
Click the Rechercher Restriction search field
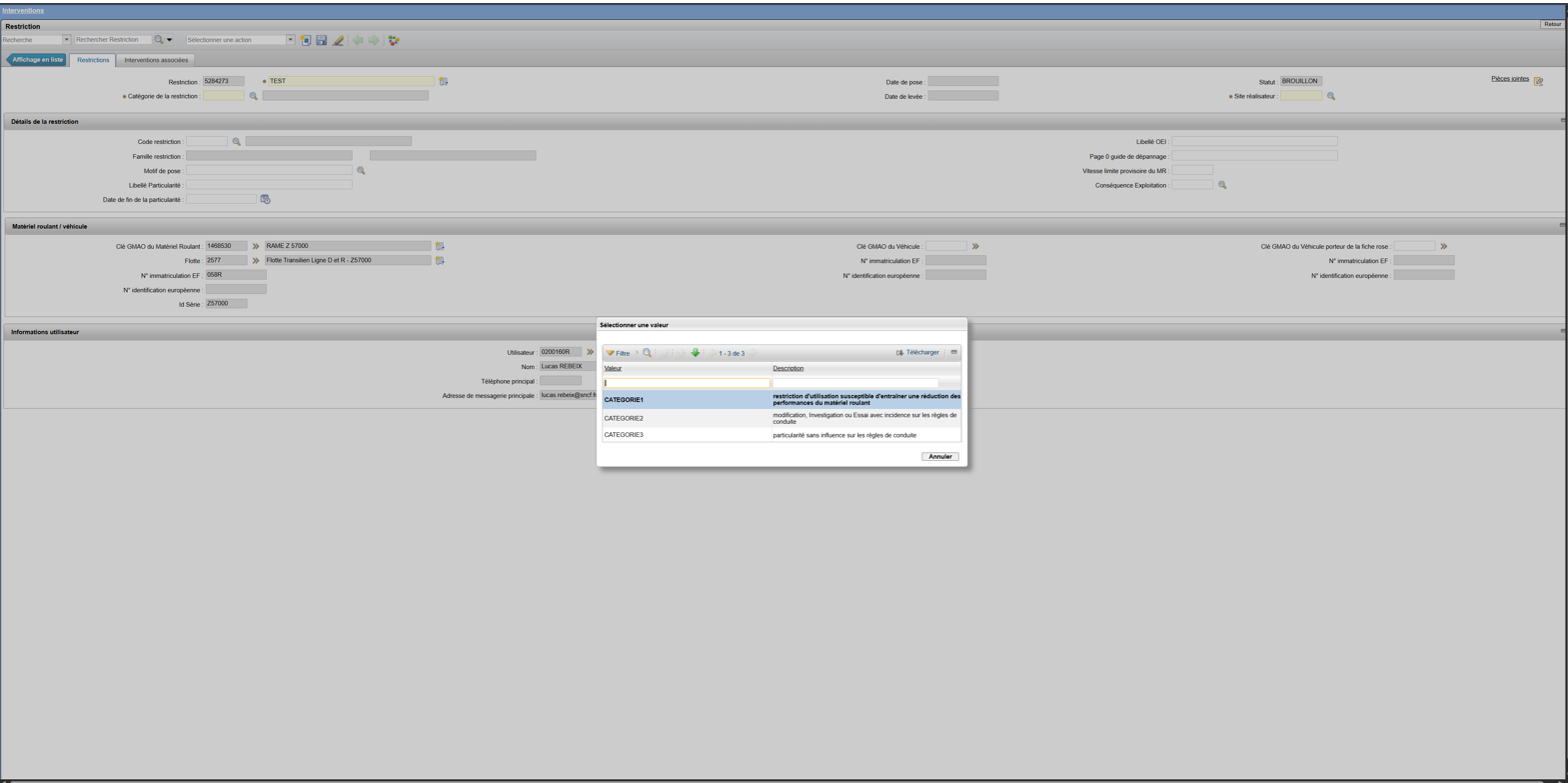pyautogui.click(x=112, y=40)
